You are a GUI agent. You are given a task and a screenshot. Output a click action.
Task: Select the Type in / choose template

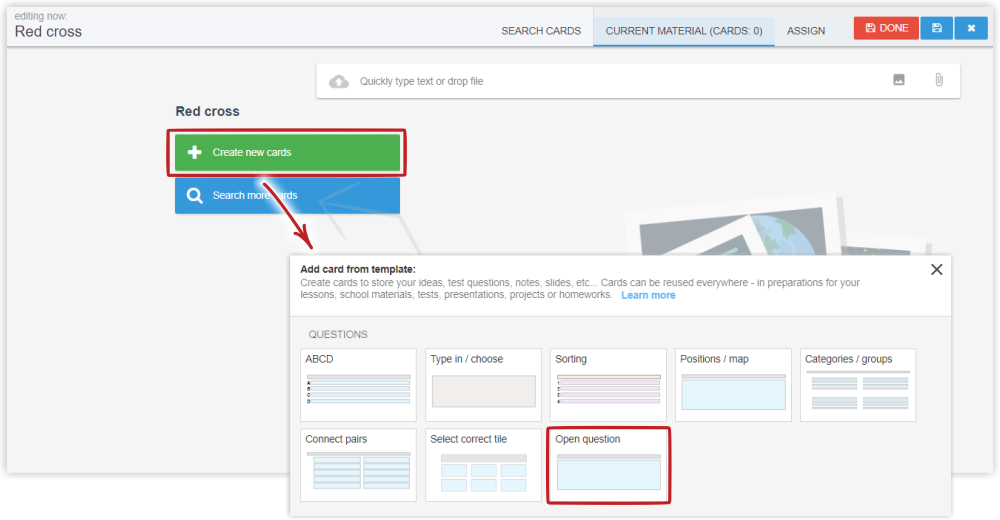pos(483,385)
